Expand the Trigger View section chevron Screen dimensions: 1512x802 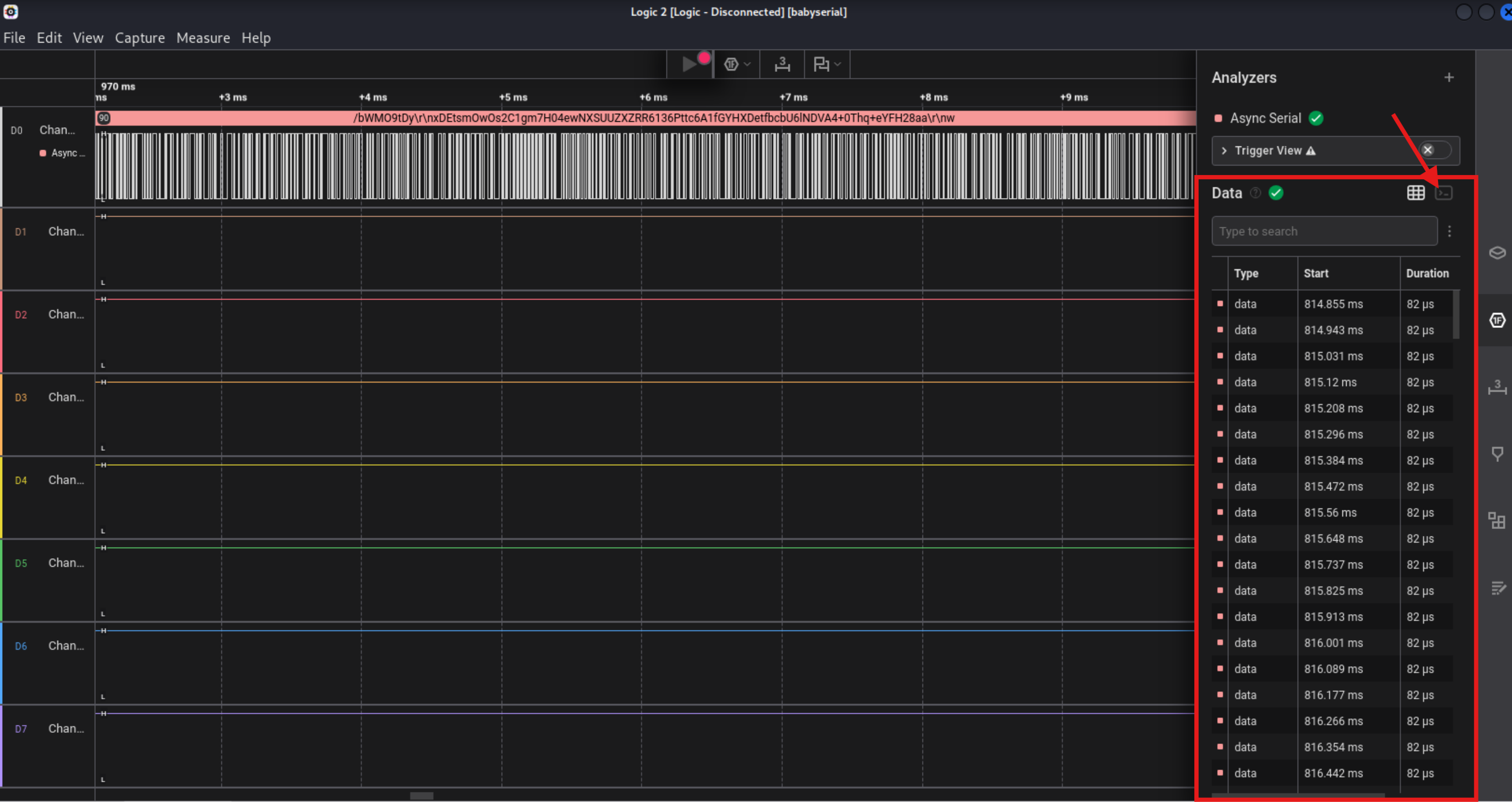(x=1224, y=151)
